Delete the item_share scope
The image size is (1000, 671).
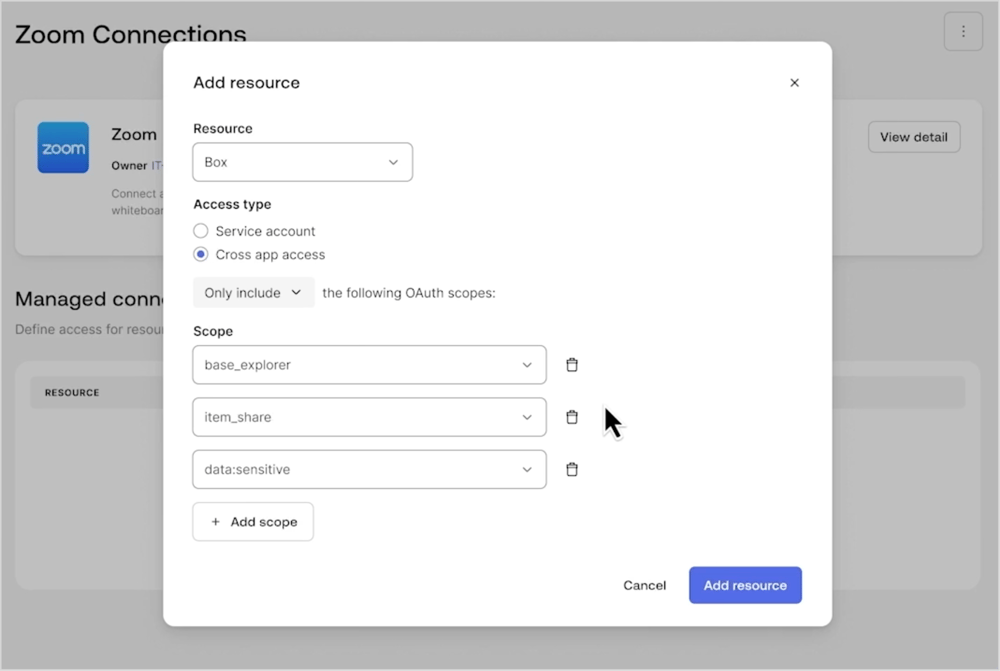point(571,417)
